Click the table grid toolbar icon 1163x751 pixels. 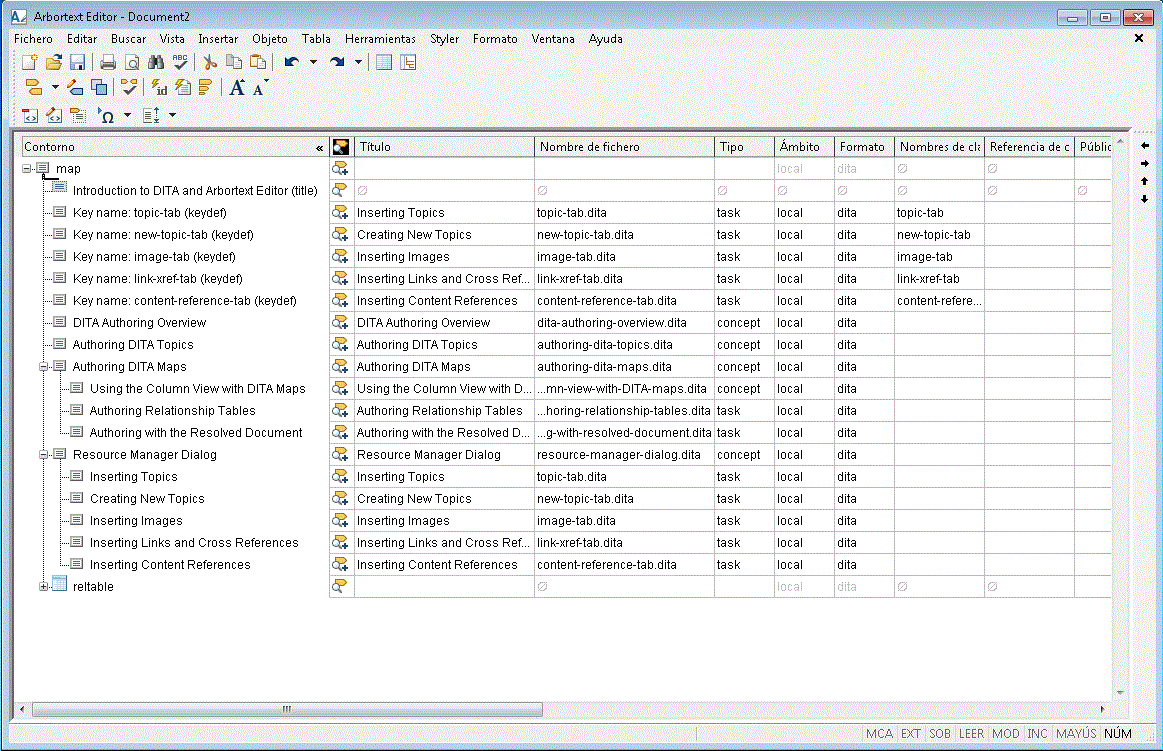(383, 62)
